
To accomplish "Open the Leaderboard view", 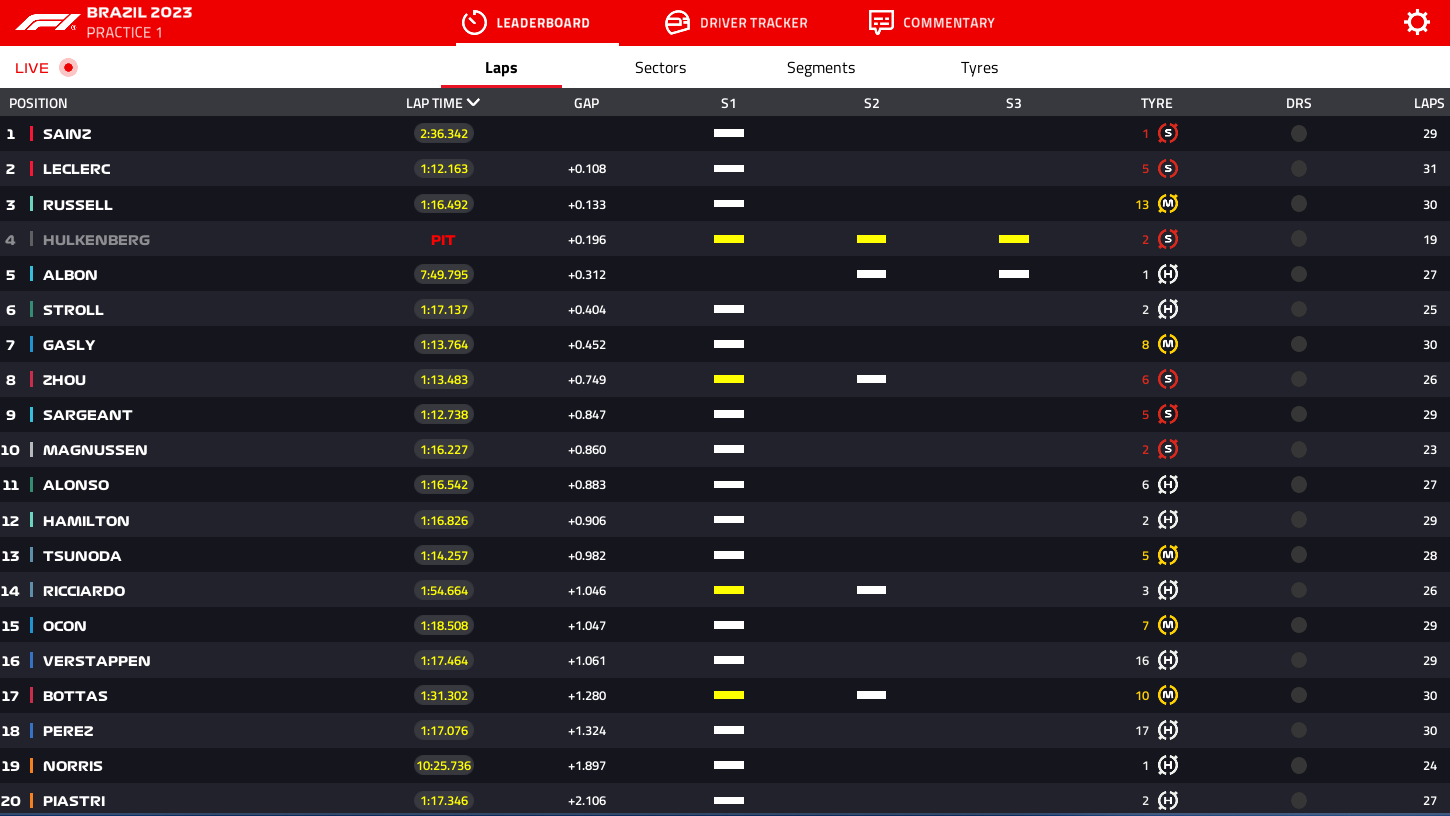I will pos(537,22).
